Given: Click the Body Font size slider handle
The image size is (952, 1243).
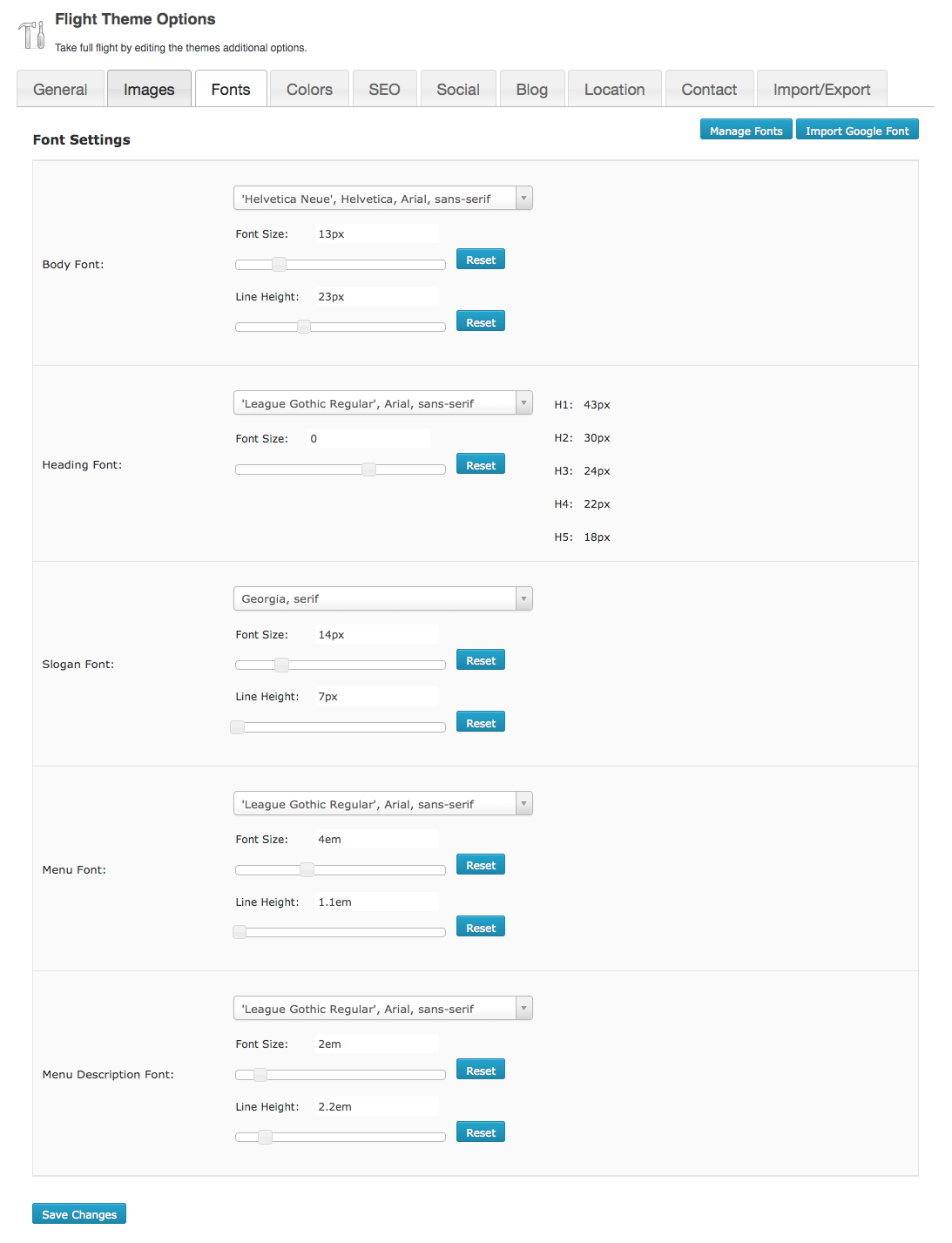Looking at the screenshot, I should pyautogui.click(x=279, y=265).
